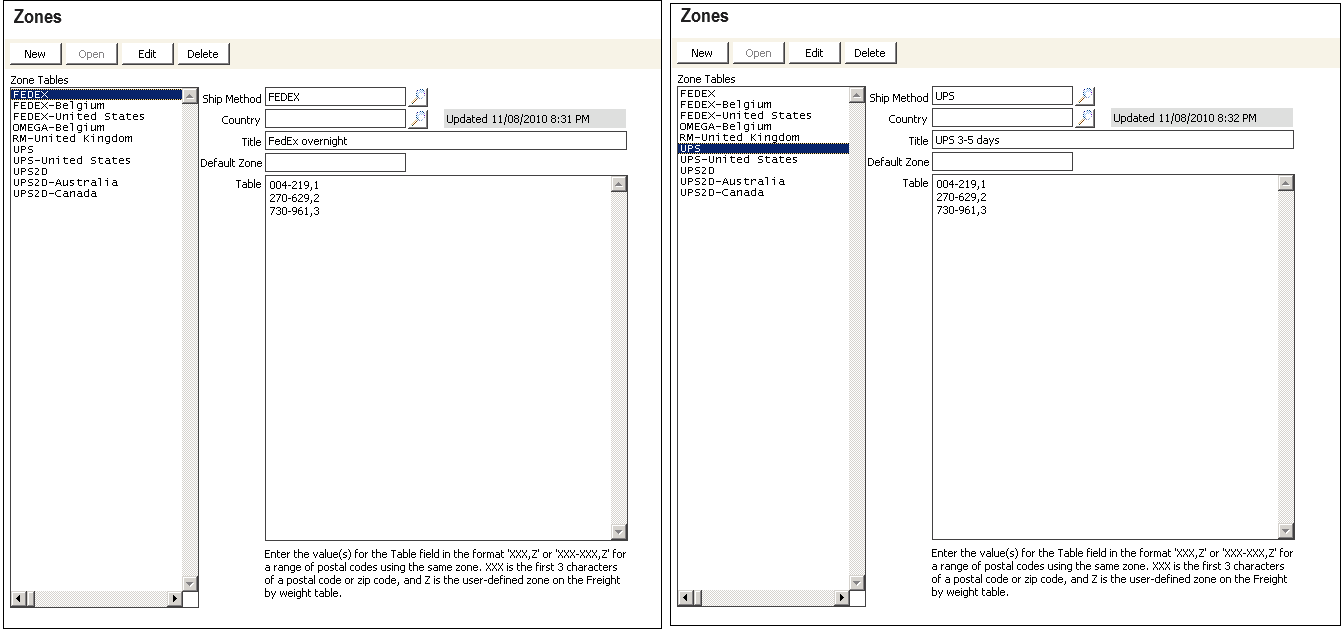The height and width of the screenshot is (636, 1344).
Task: Select UPS2D-Australia in the right zone list
Action: pos(763,181)
